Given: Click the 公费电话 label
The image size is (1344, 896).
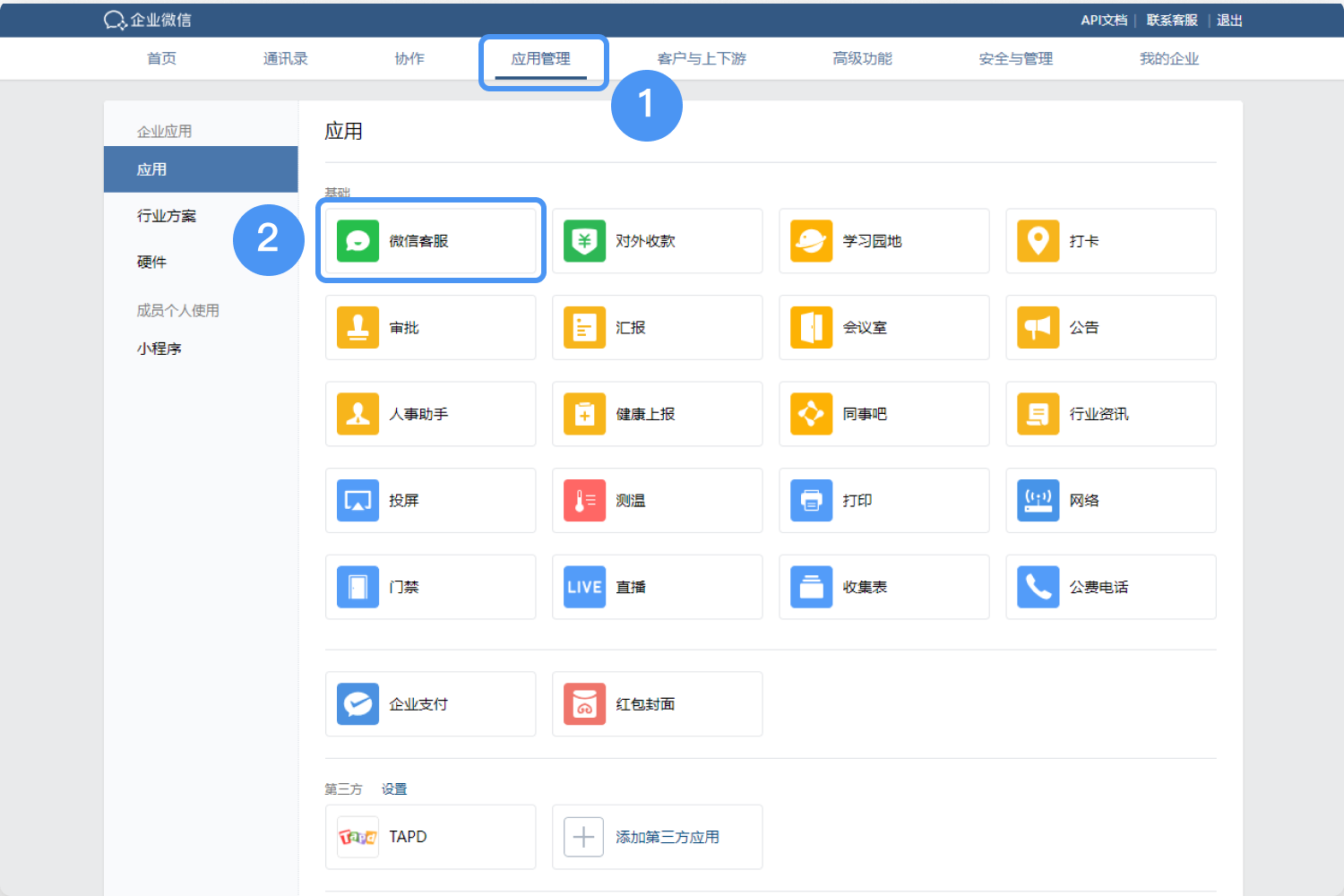Looking at the screenshot, I should [1098, 587].
